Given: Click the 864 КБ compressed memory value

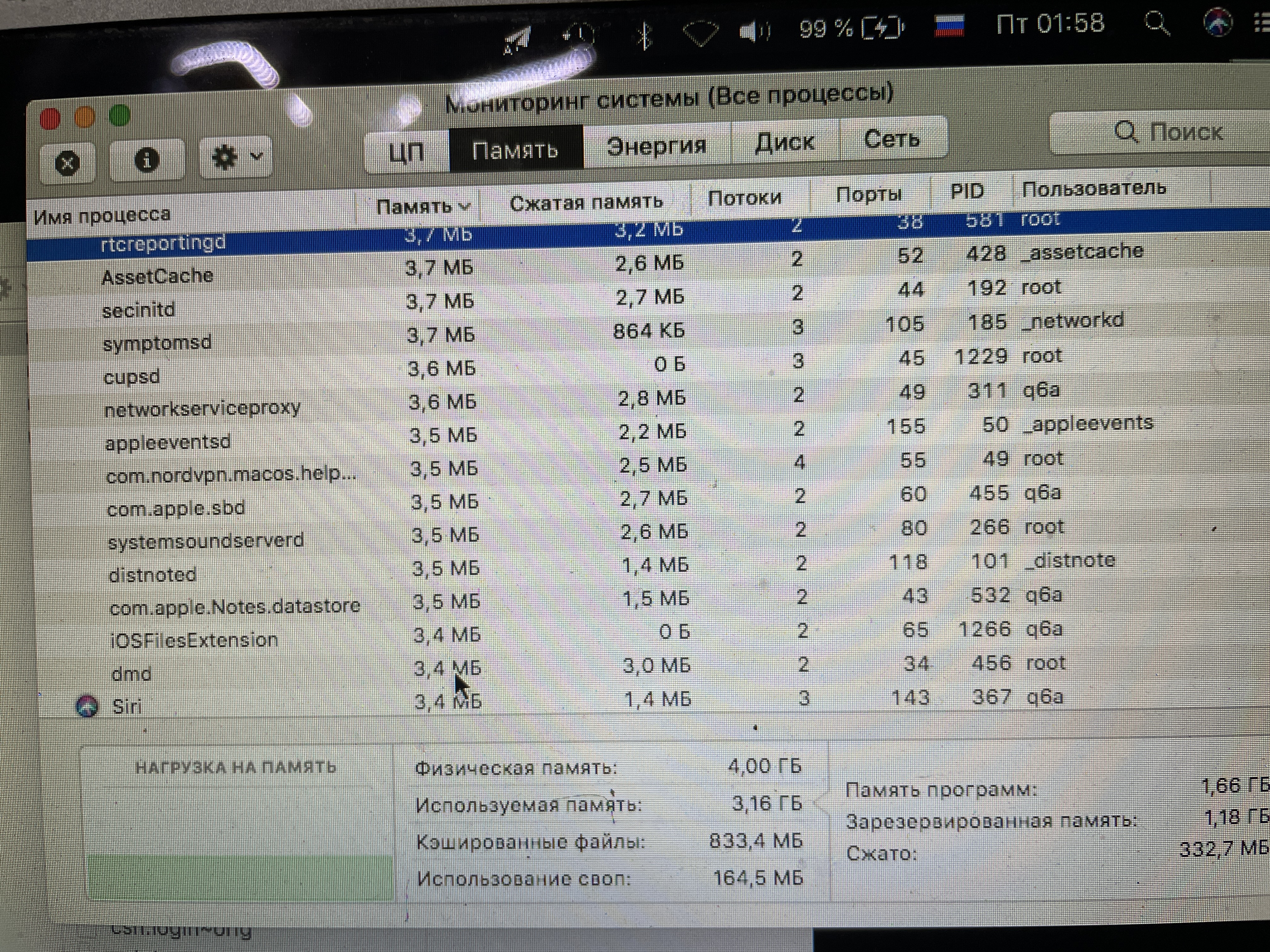Looking at the screenshot, I should click(x=649, y=331).
